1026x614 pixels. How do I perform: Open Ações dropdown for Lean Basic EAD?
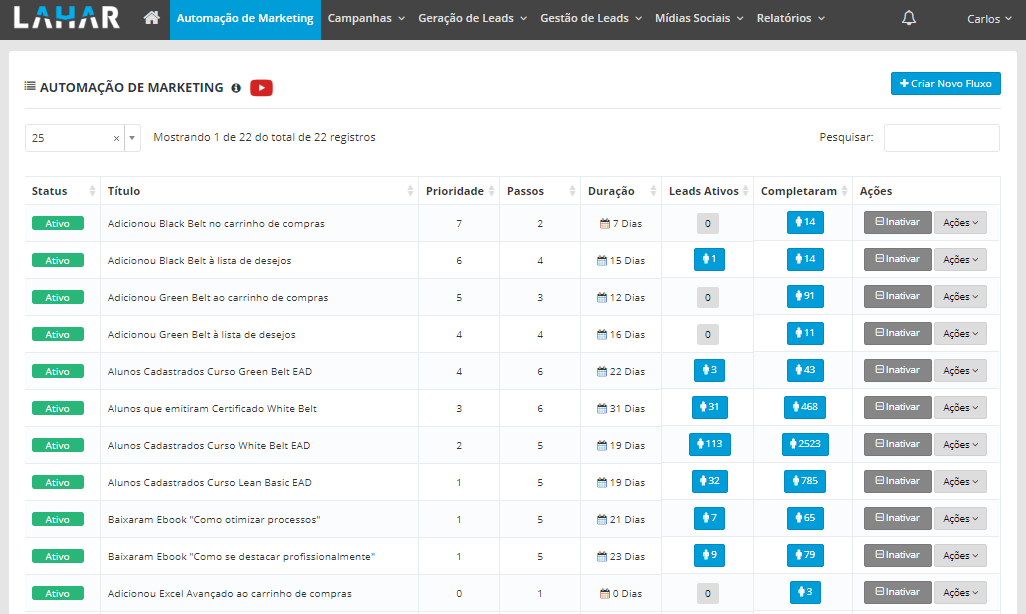[x=960, y=481]
